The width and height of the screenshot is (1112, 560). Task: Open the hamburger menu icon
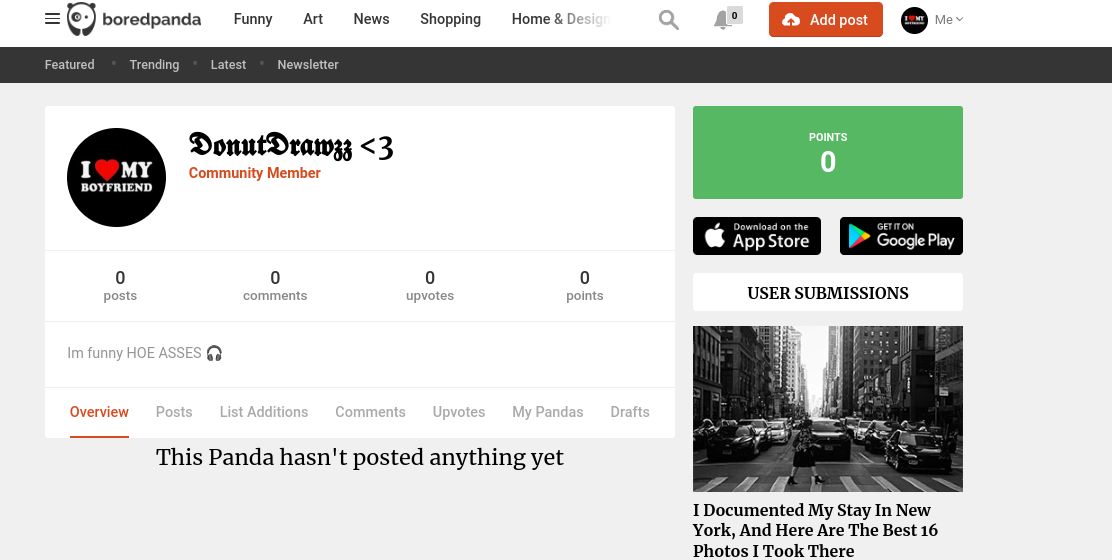(x=52, y=19)
